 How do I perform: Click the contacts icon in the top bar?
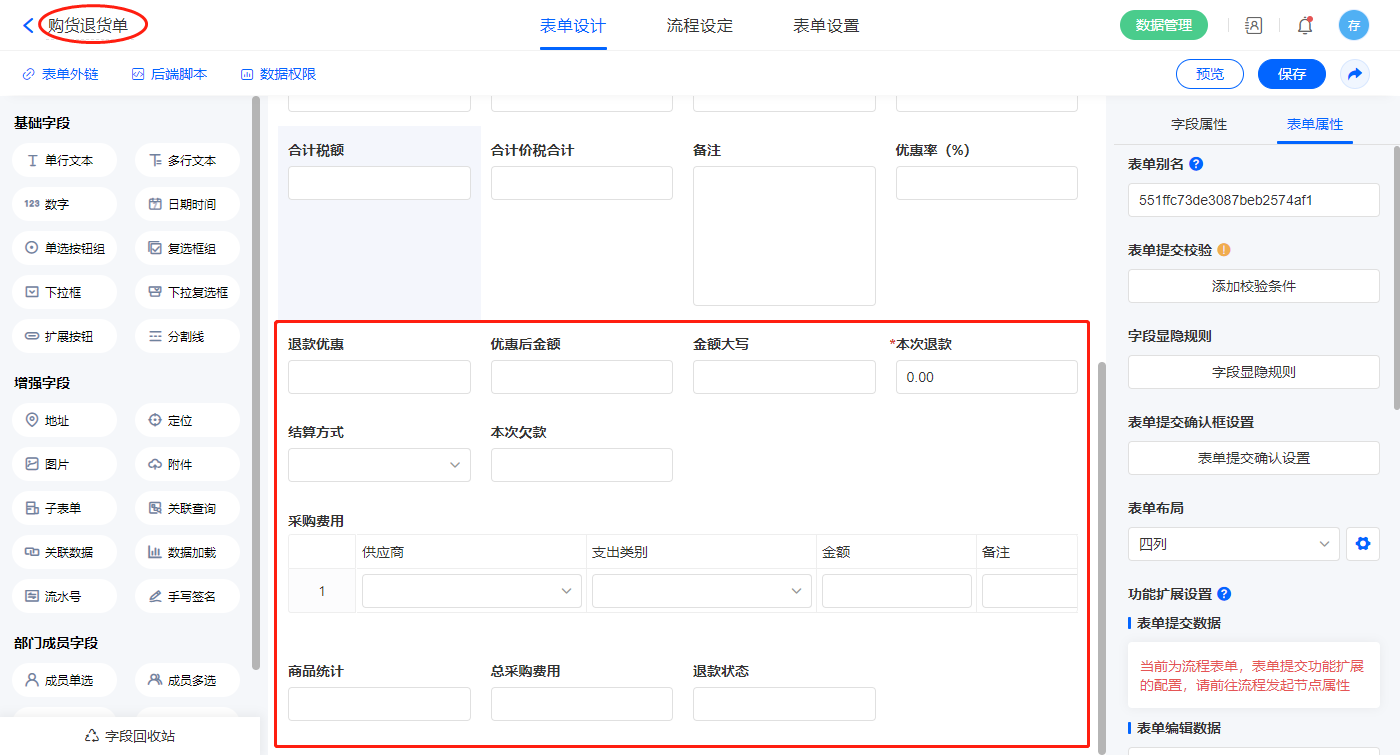tap(1254, 26)
